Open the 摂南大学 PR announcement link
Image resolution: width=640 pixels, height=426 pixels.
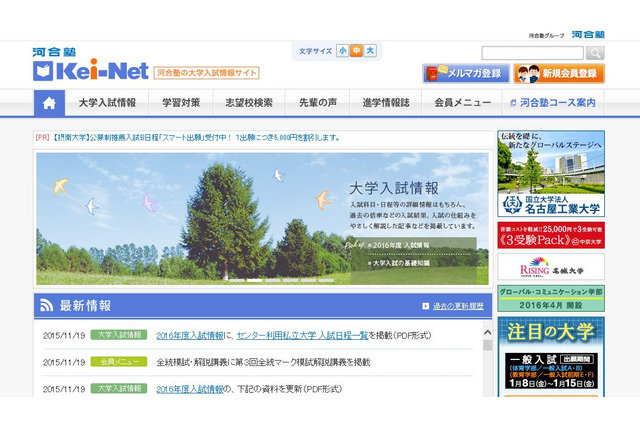196,138
